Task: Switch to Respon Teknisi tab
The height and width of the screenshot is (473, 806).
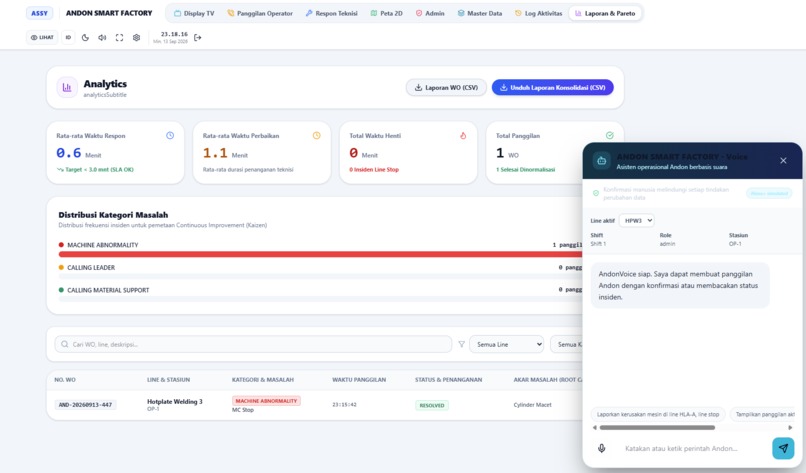Action: coord(332,13)
